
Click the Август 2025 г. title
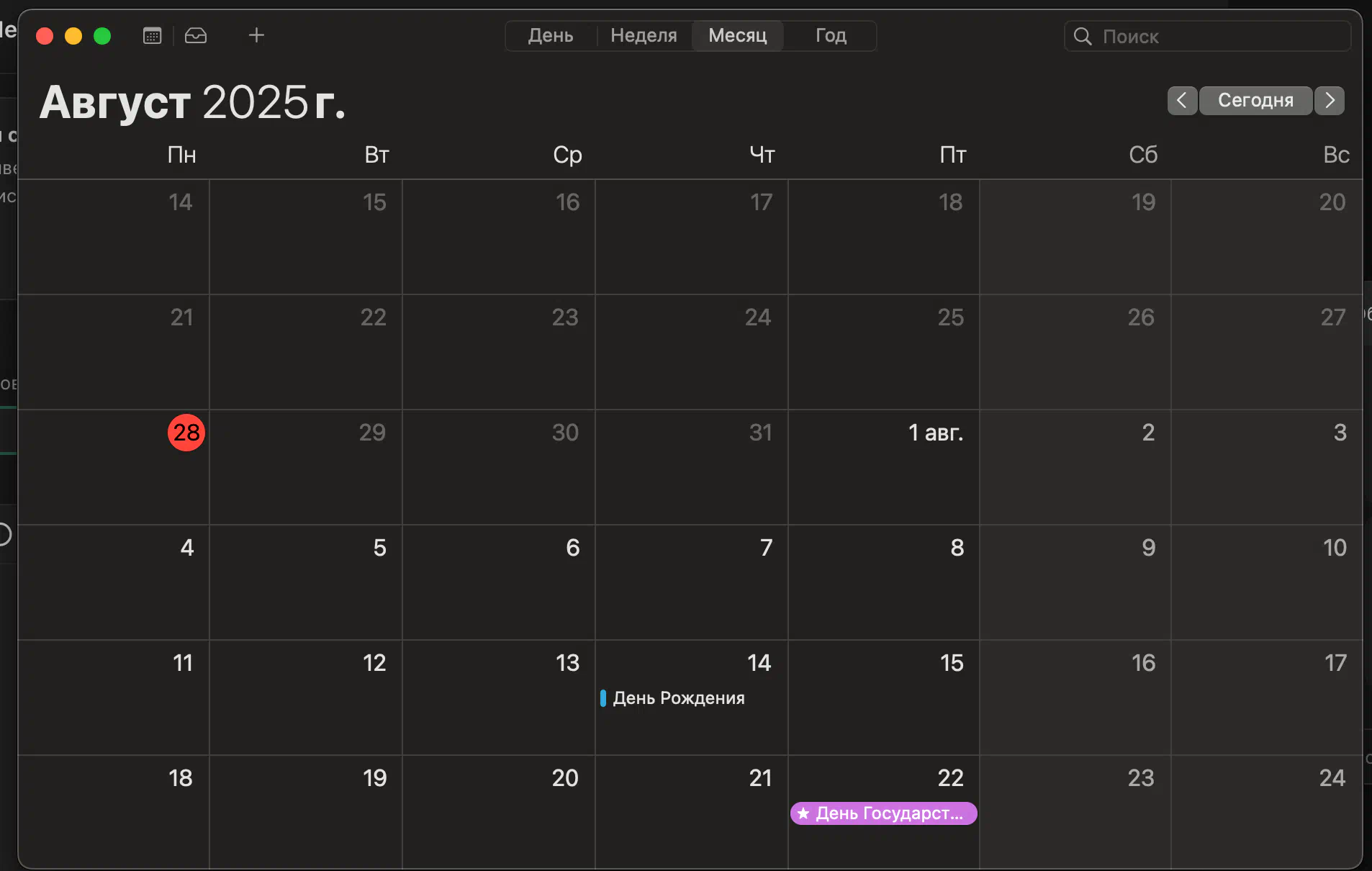pos(192,102)
